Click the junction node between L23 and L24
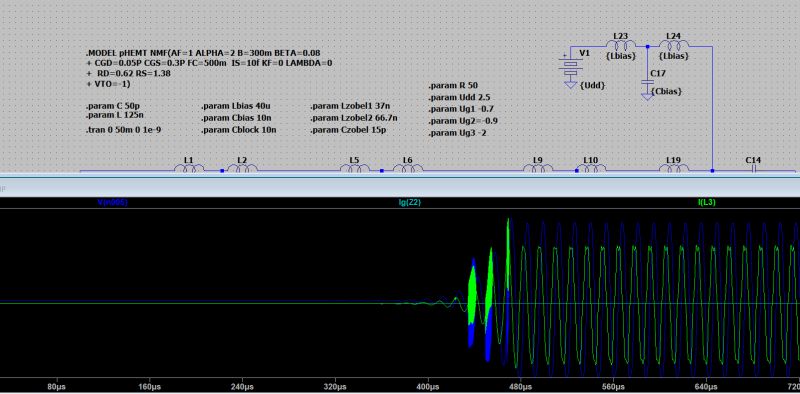Viewport: 800px width, 394px height. (x=647, y=46)
